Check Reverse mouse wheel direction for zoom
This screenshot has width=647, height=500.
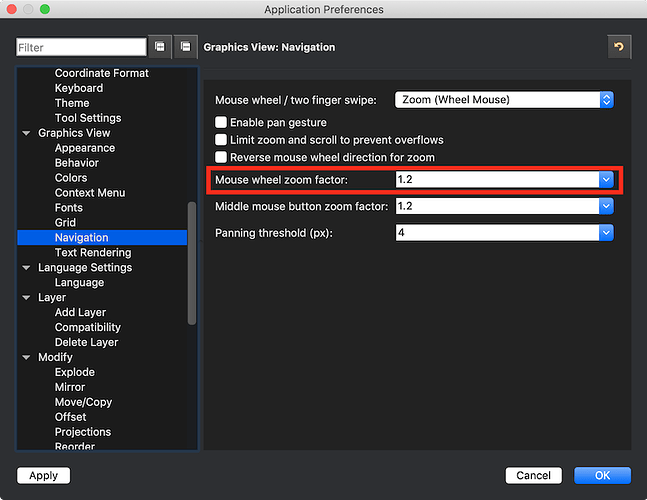pyautogui.click(x=221, y=157)
